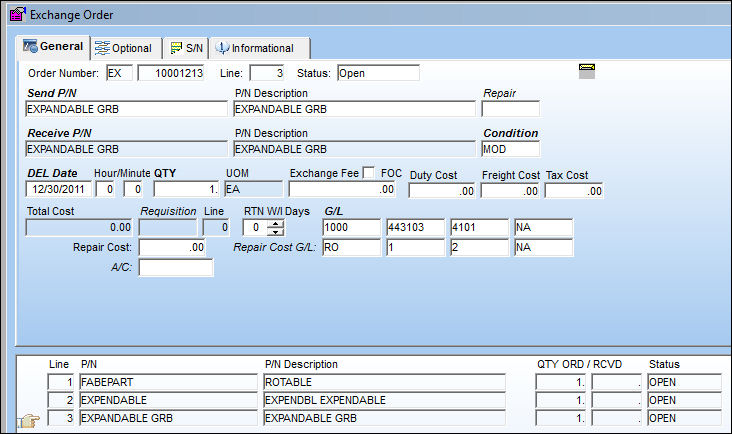Click the G/L field 1000
This screenshot has width=732, height=434.
click(x=352, y=228)
